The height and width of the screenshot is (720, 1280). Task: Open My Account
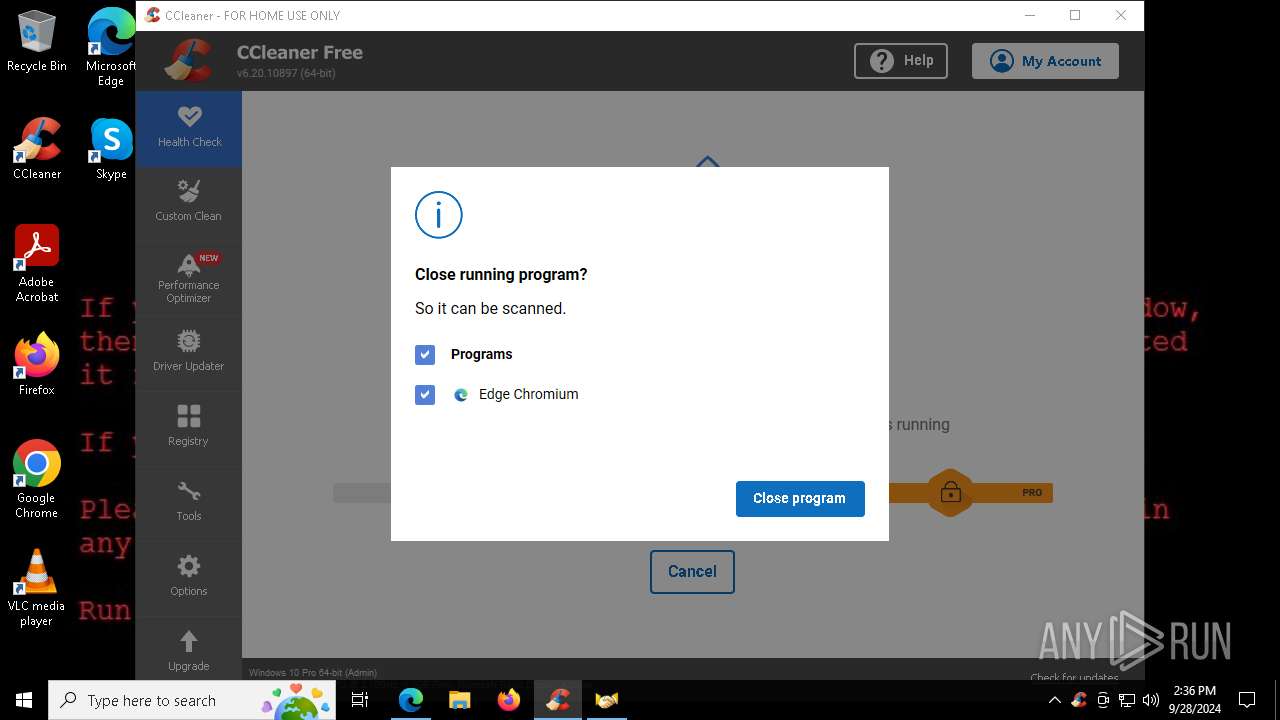pyautogui.click(x=1045, y=61)
